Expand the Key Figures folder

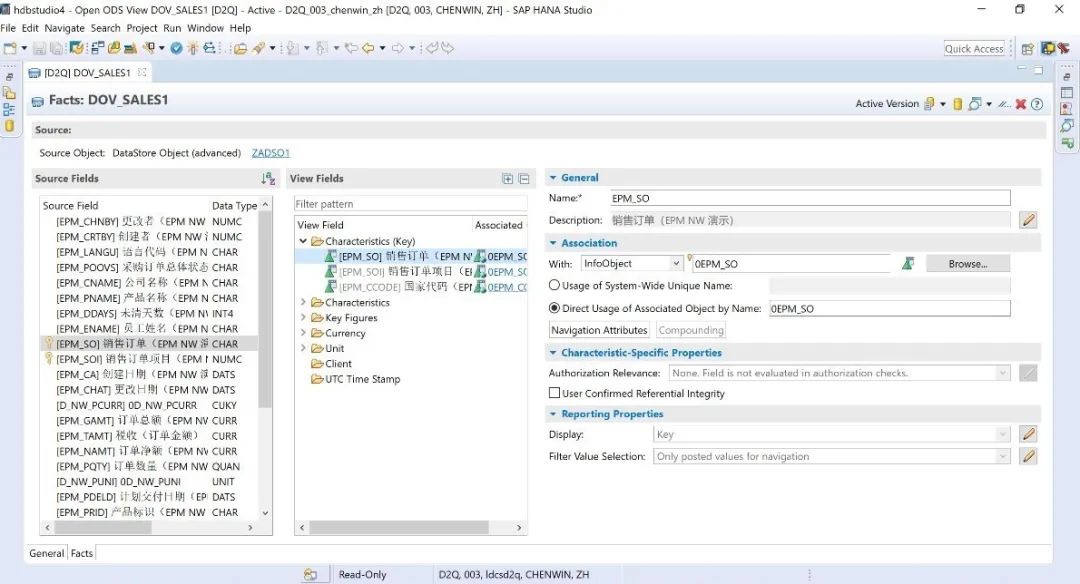[303, 317]
